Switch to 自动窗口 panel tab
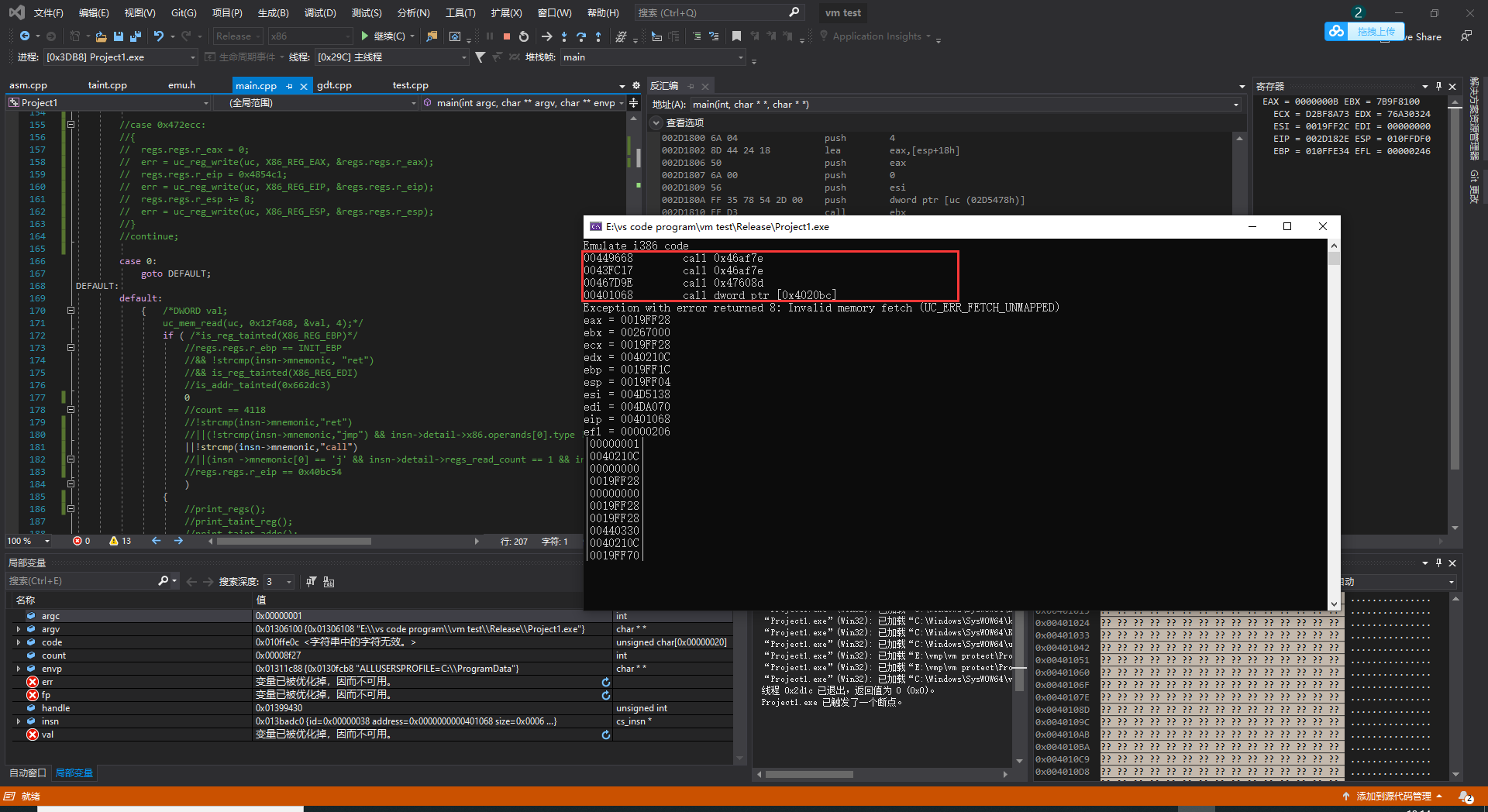Image resolution: width=1488 pixels, height=812 pixels. click(28, 772)
